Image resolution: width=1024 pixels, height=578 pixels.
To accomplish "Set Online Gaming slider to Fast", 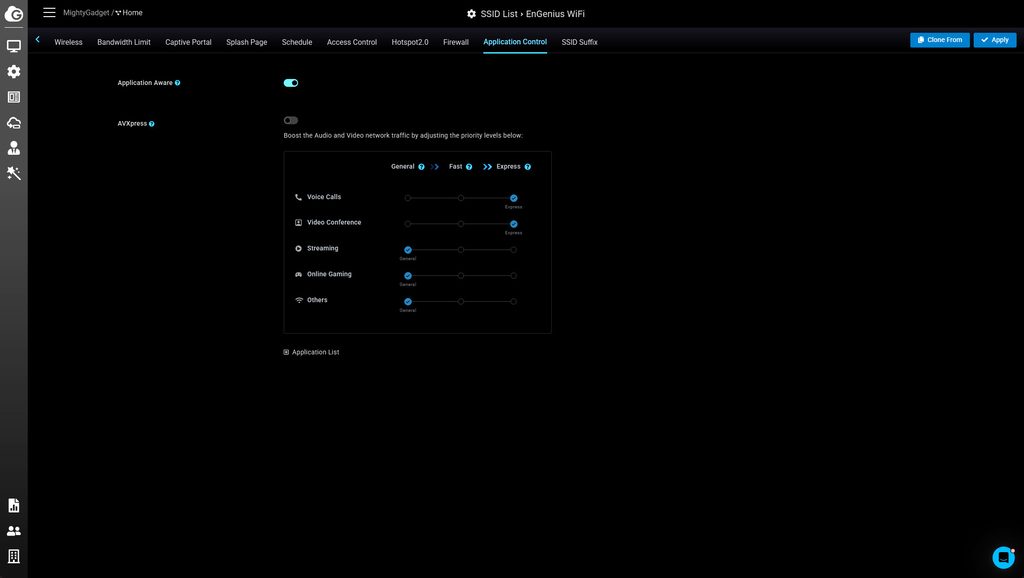I will pos(460,276).
